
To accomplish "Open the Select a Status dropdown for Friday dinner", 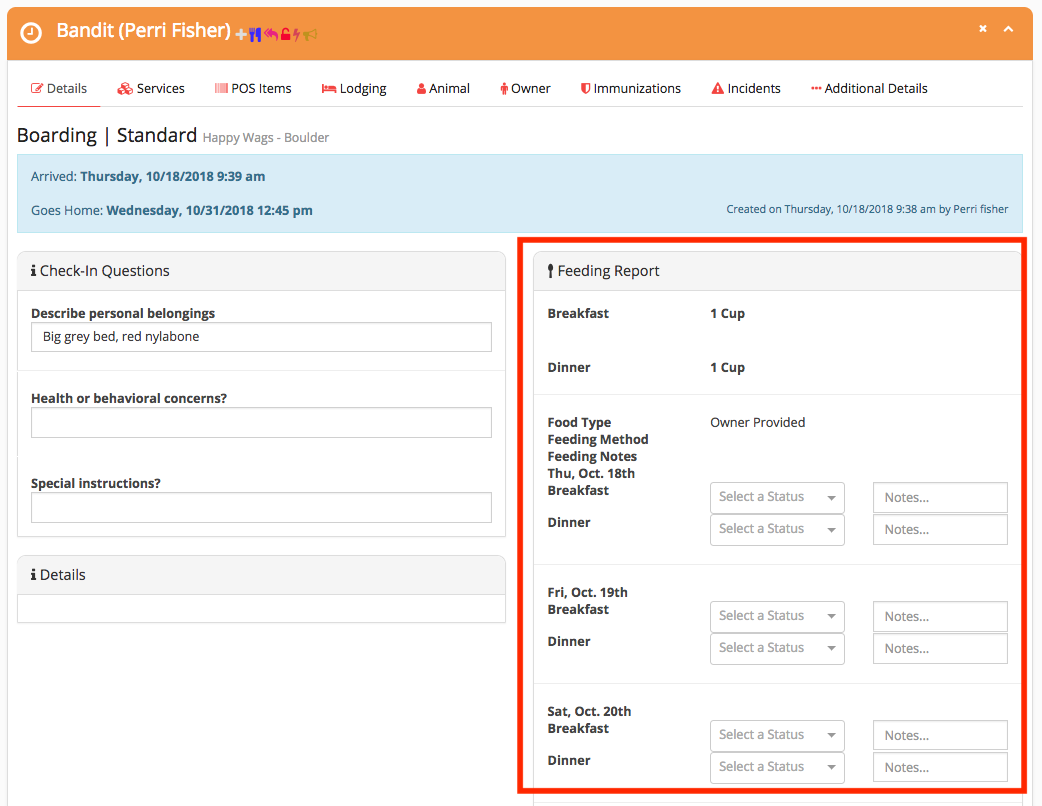I will 777,648.
